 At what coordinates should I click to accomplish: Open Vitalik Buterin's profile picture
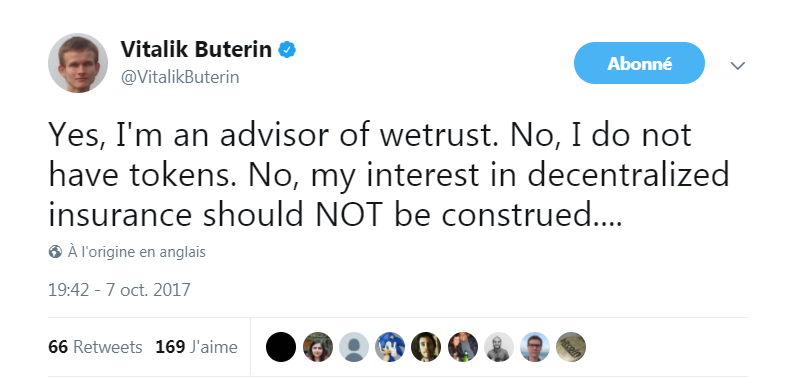click(78, 63)
